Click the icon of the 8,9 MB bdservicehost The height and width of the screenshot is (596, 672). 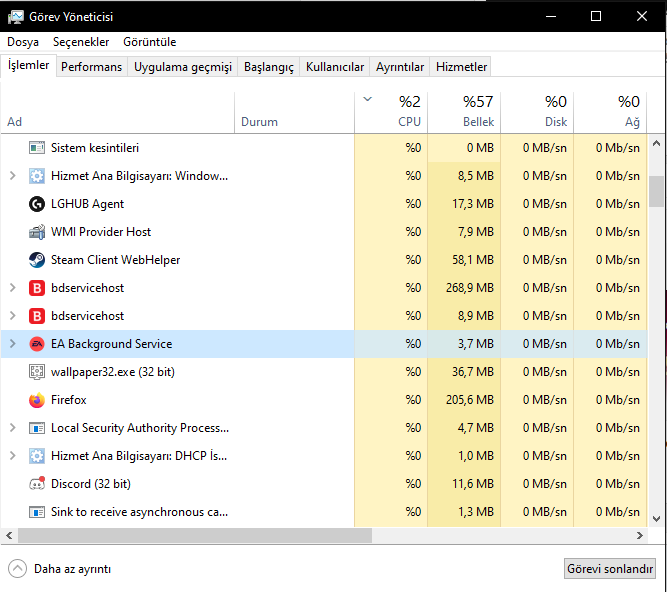(37, 316)
